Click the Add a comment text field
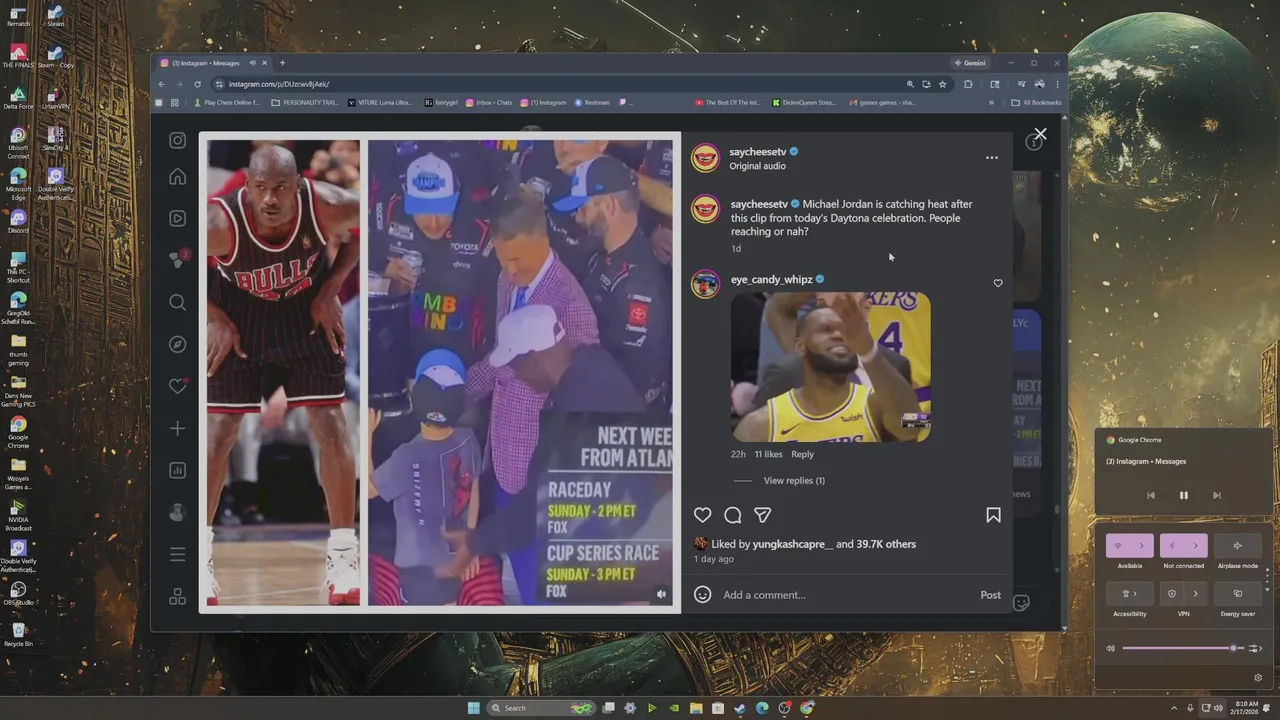 click(848, 595)
